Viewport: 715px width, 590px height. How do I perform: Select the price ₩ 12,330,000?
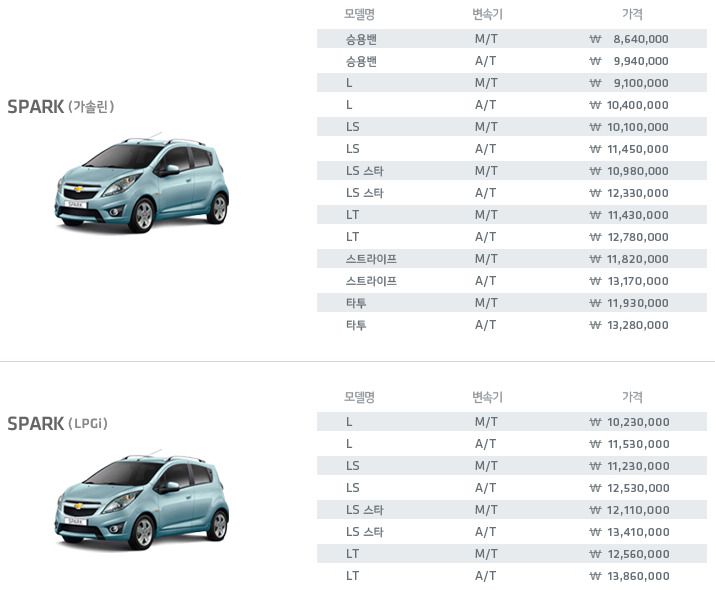tap(629, 193)
